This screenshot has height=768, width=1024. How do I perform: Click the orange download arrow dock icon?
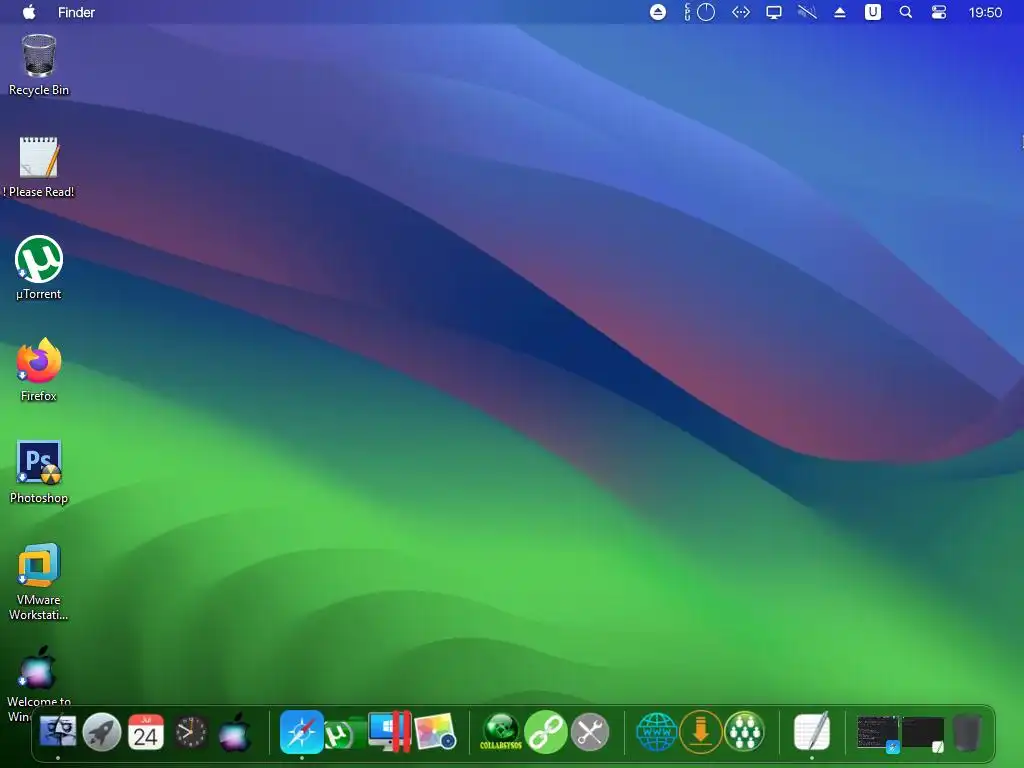701,732
